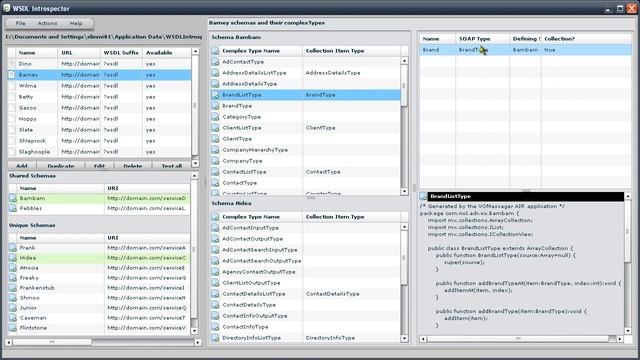
Task: Click the Edit button under WSDL list
Action: 99,166
